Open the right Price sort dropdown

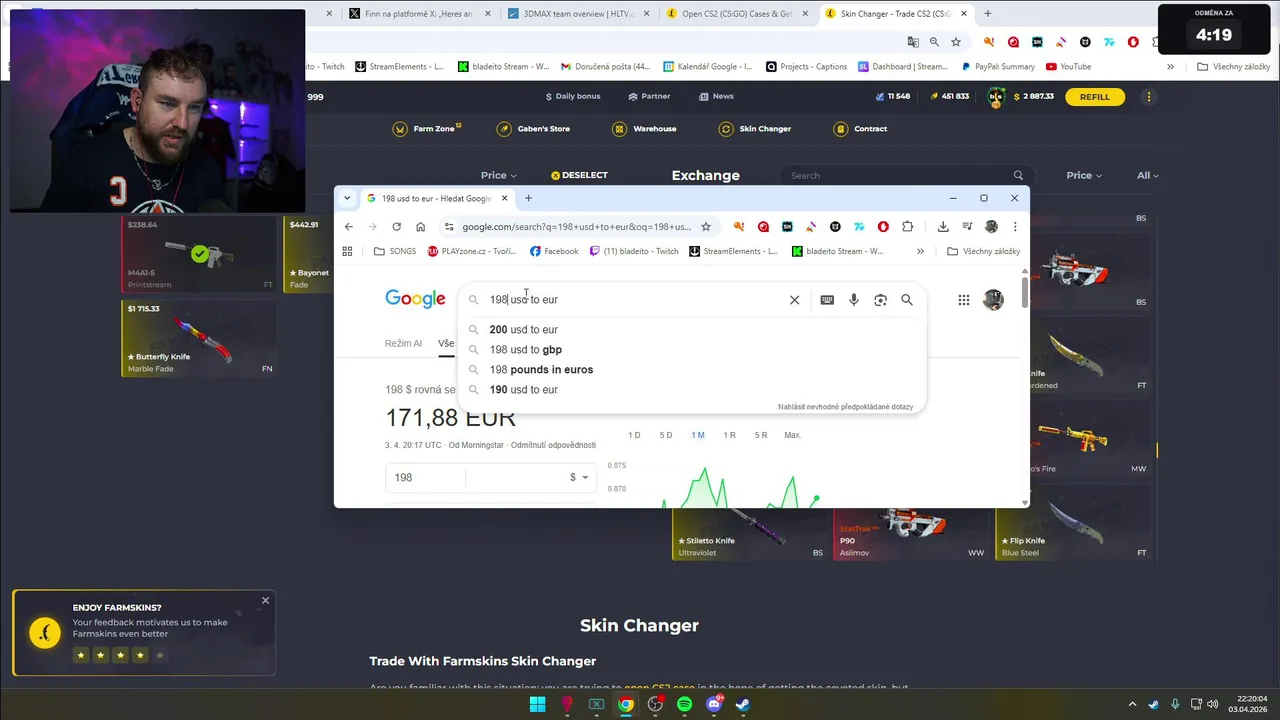click(x=1084, y=176)
